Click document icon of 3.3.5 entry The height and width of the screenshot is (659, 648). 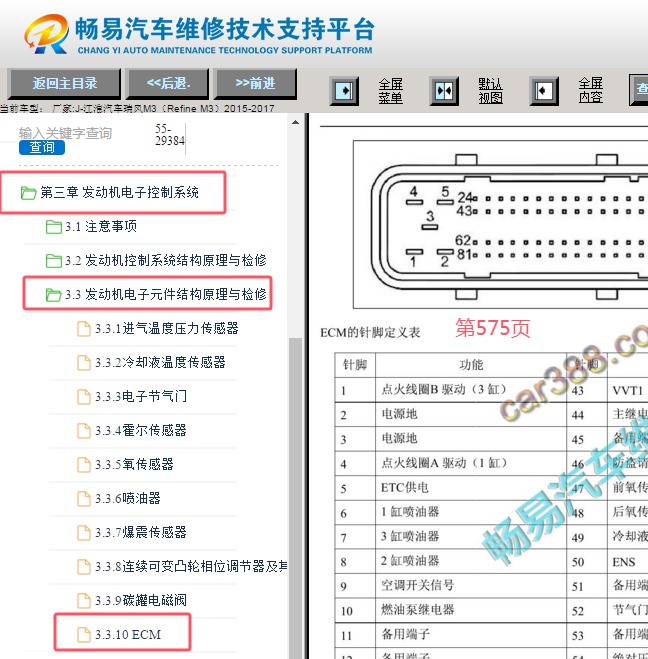coord(84,465)
